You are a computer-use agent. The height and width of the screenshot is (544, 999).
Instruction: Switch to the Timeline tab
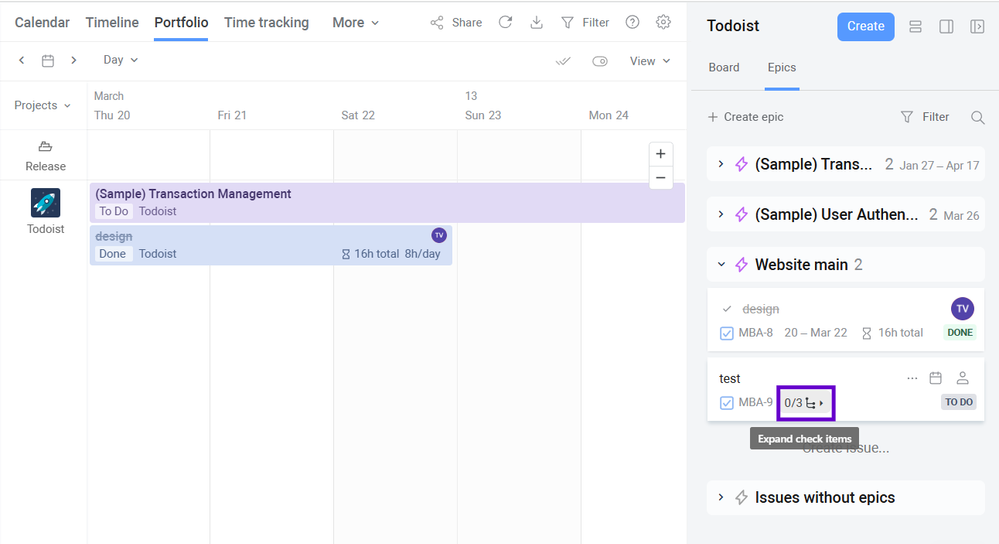point(112,22)
